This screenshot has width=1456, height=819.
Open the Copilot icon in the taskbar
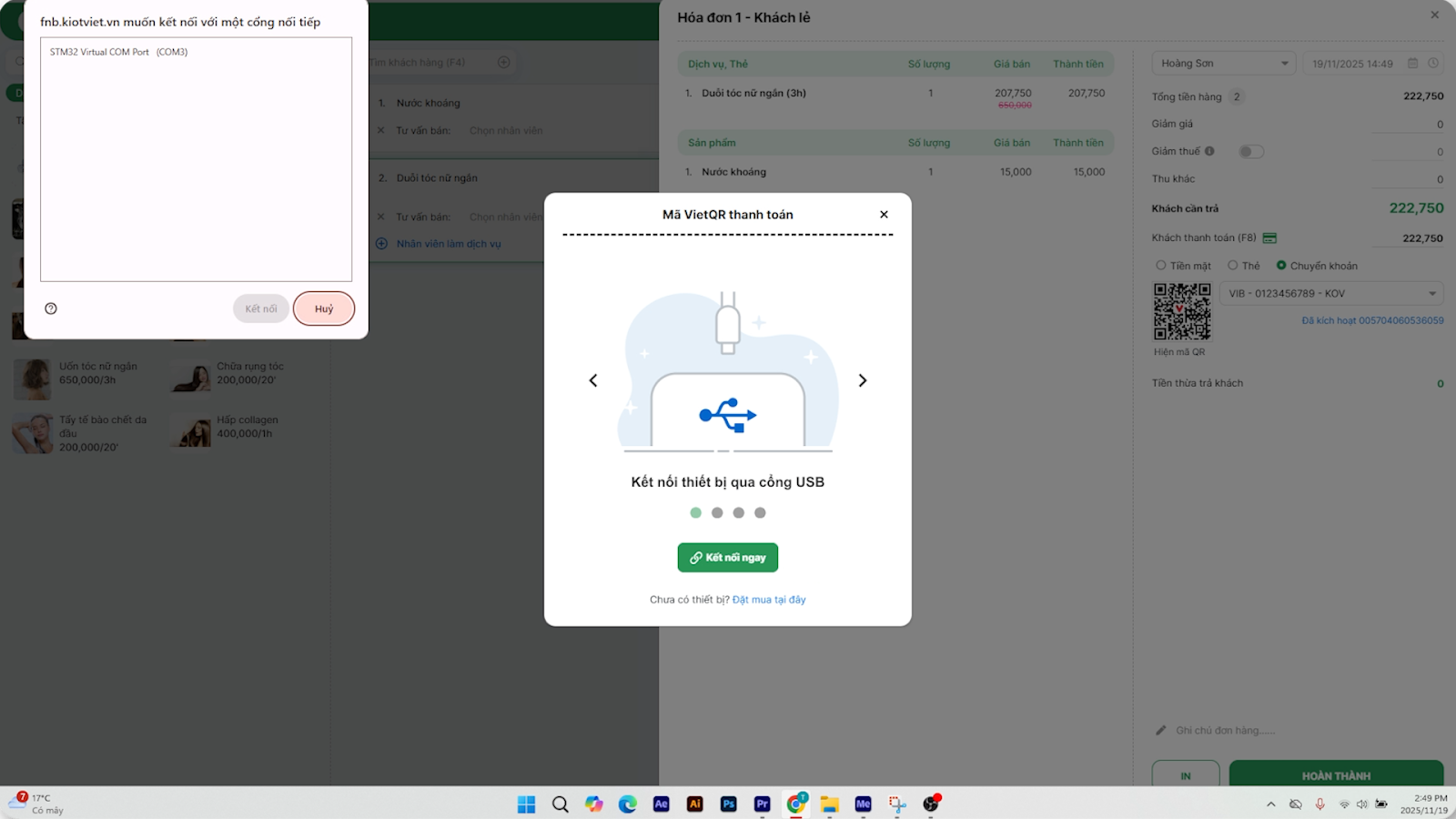[594, 804]
